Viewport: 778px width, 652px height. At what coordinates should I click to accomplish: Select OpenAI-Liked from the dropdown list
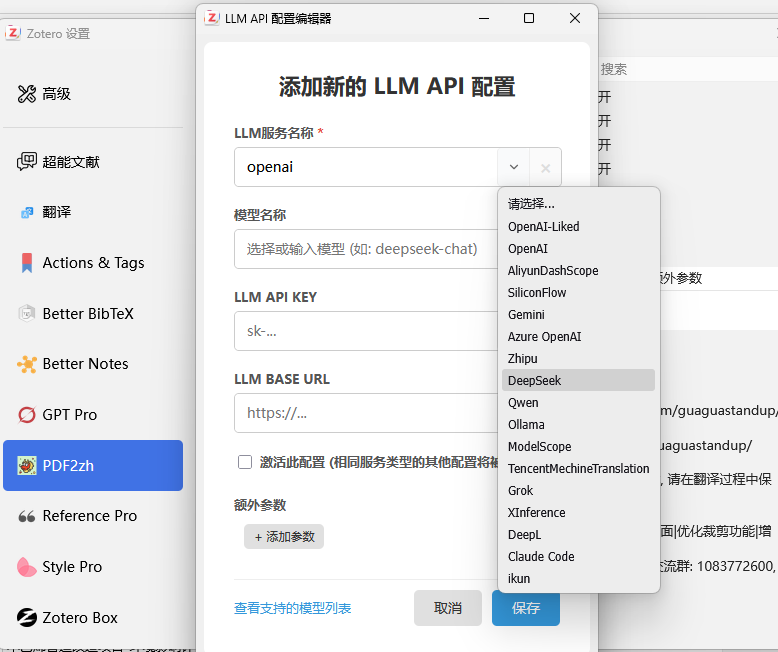click(x=578, y=227)
